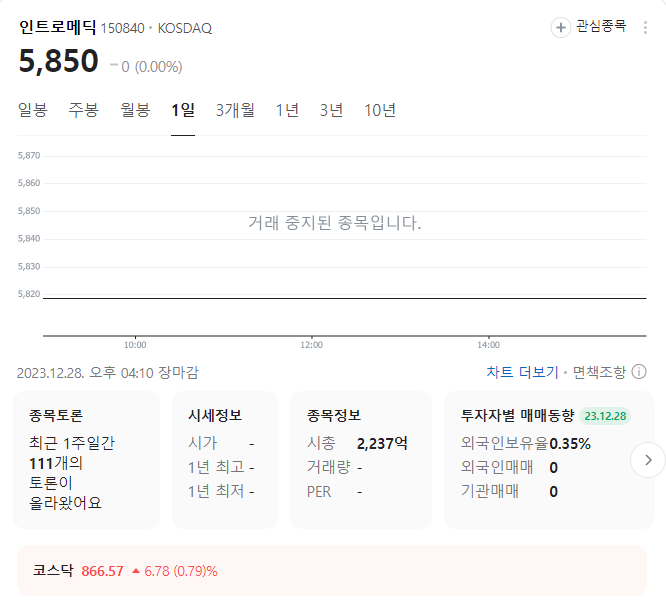This screenshot has width=666, height=607.
Task: Open the 종목토론 card
Action: click(87, 460)
